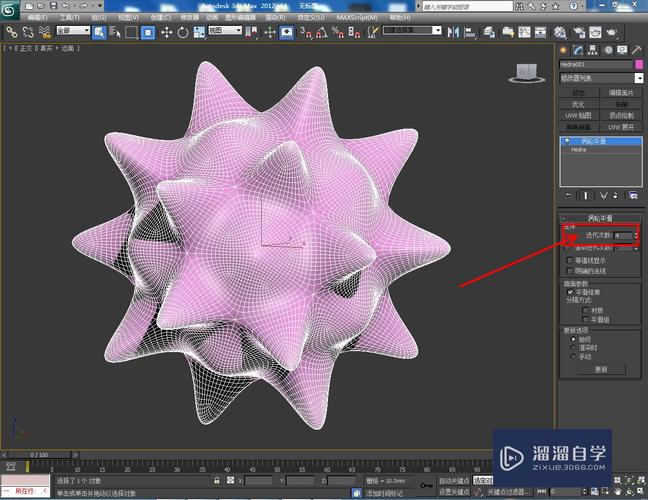Screen dimensions: 648x500
Task: Enable render iterations checkbox
Action: (569, 248)
